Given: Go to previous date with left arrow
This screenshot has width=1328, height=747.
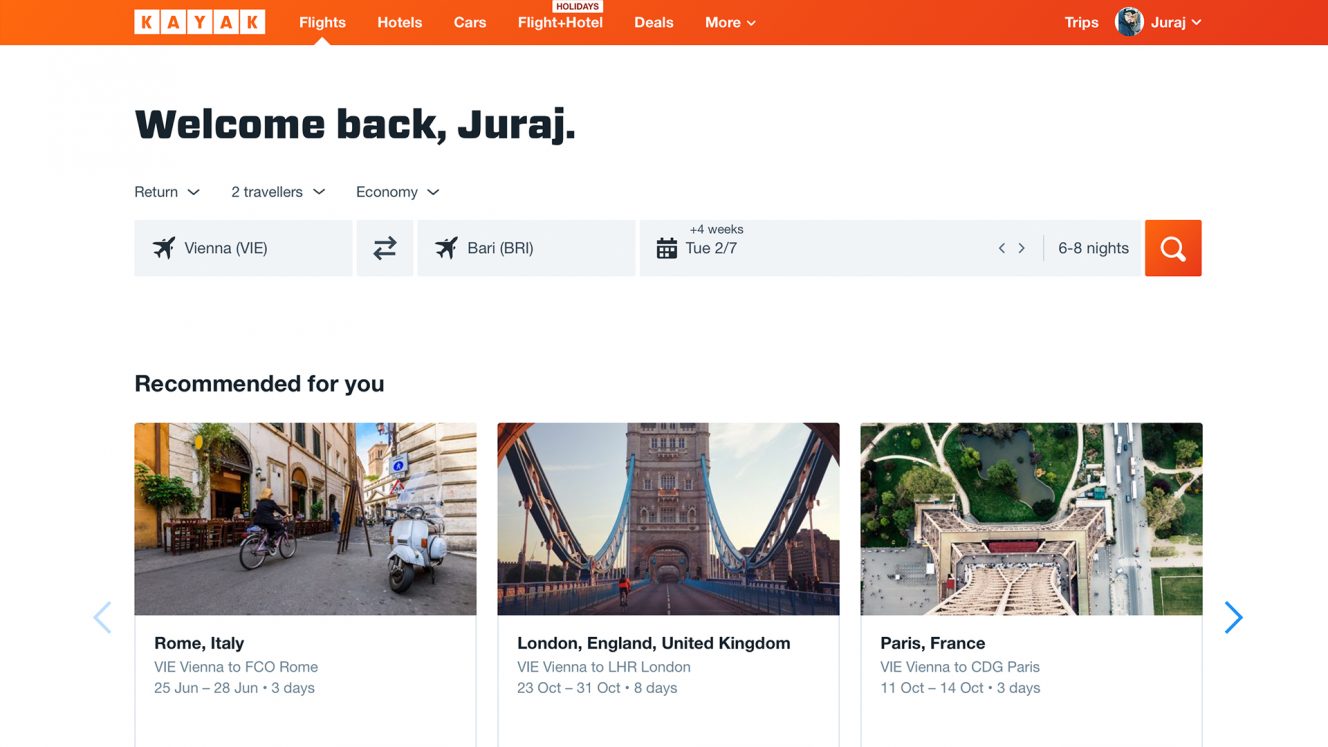Looking at the screenshot, I should [1001, 248].
